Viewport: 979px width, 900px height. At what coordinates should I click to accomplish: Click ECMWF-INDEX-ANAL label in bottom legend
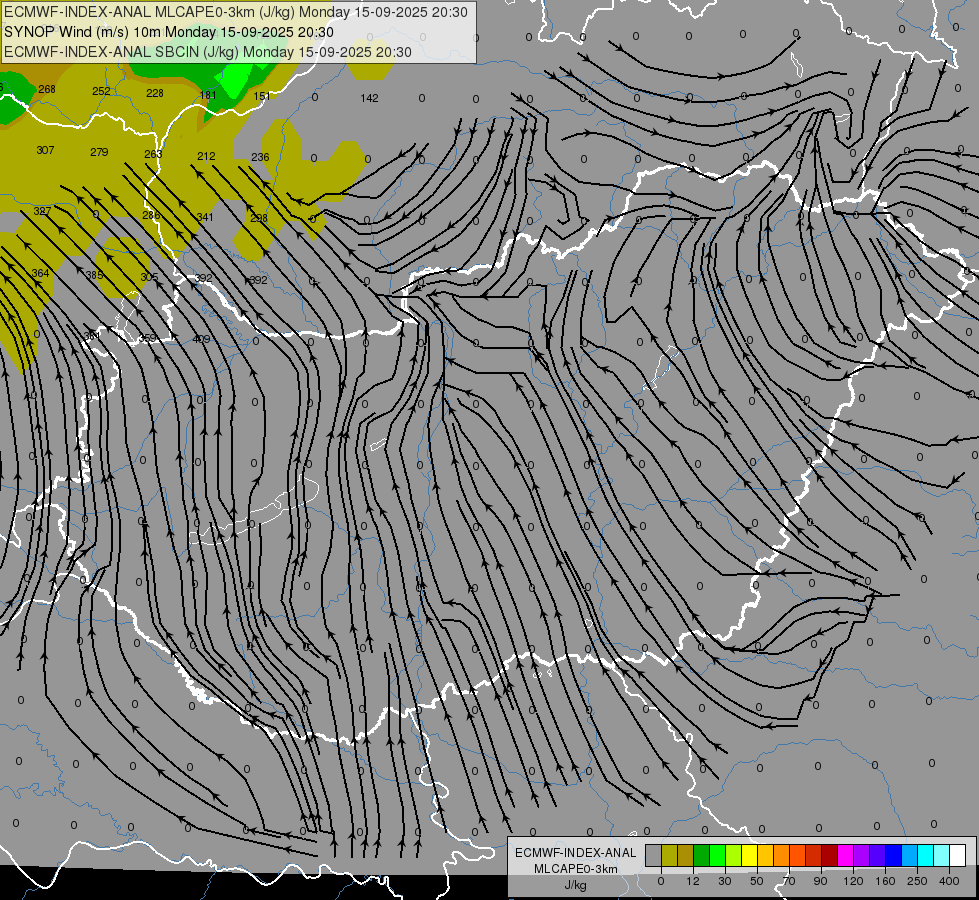point(576,853)
